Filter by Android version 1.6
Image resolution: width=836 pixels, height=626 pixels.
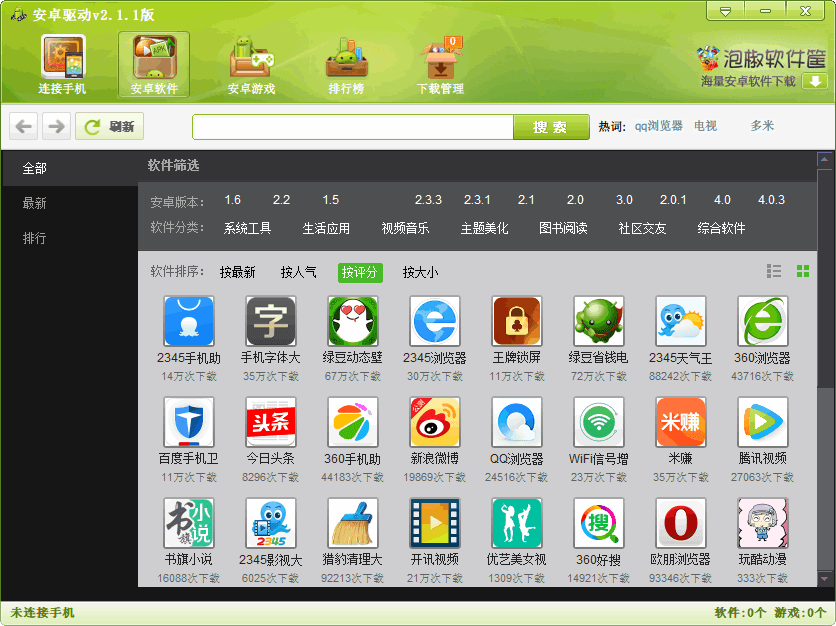232,200
